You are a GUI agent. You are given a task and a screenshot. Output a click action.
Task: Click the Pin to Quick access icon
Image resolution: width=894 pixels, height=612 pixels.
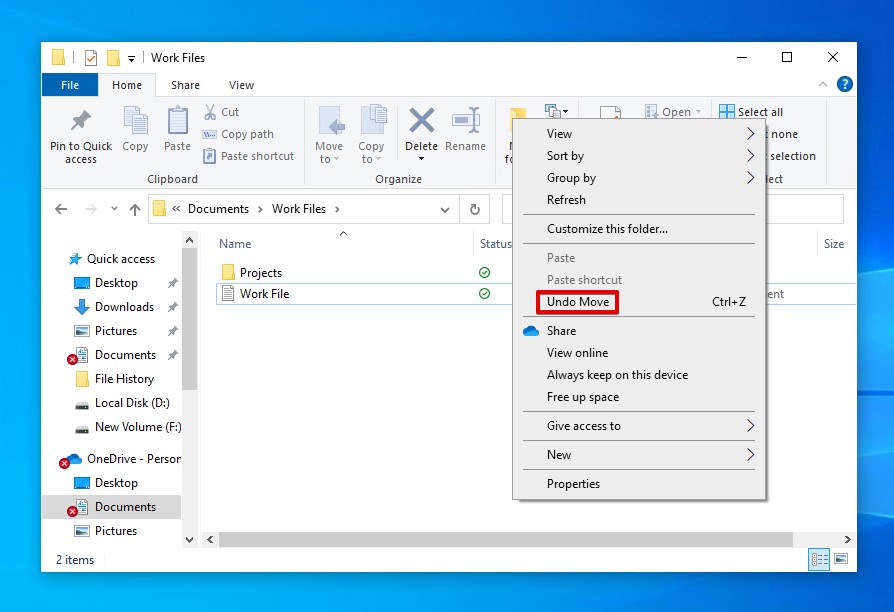pos(80,122)
